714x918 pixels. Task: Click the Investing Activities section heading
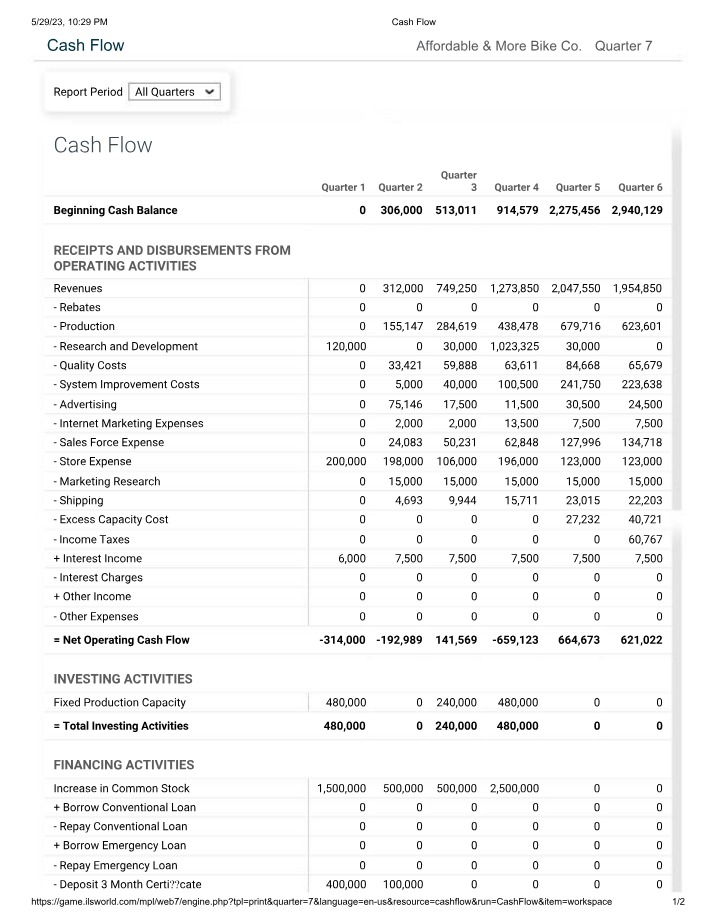(x=123, y=679)
